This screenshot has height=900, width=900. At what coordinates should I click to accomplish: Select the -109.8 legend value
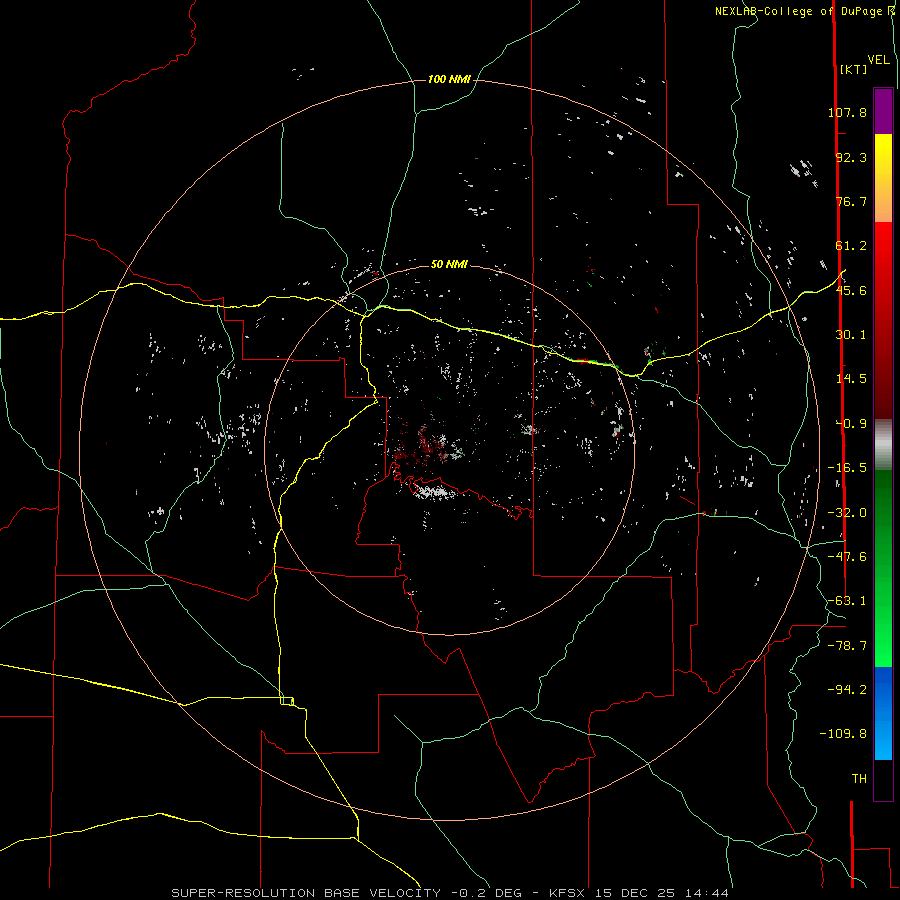click(x=843, y=734)
